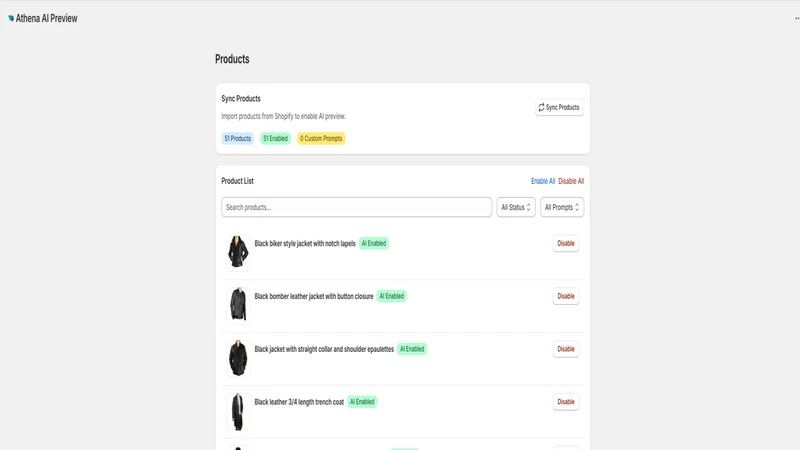
Task: Select the Black bomber leather jacket title
Action: (314, 296)
